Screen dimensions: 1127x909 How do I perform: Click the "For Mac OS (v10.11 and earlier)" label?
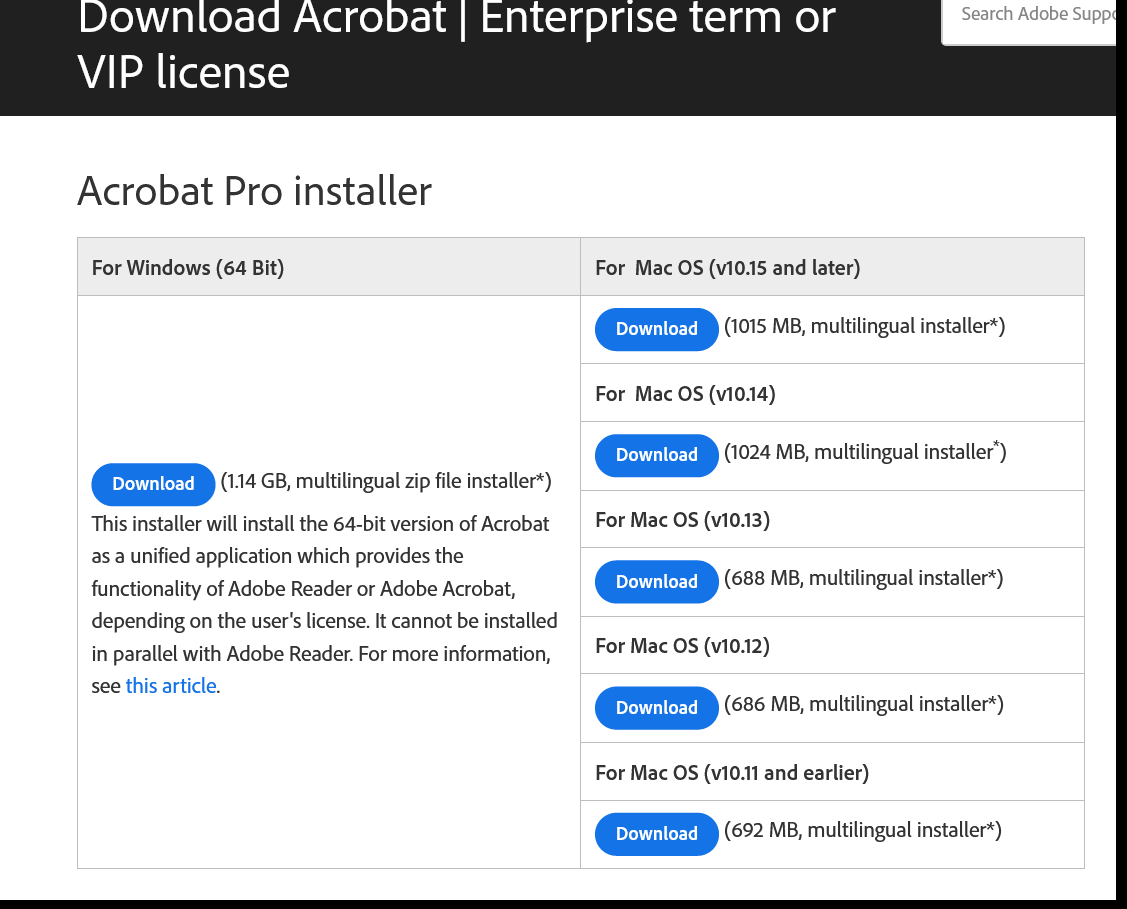[732, 772]
